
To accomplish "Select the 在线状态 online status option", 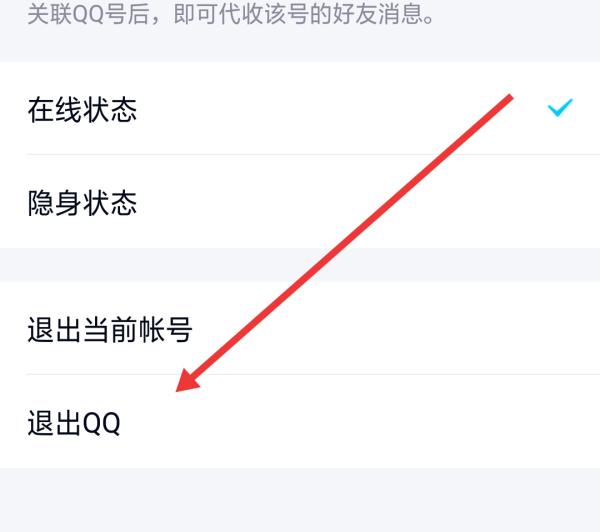I will coord(82,110).
